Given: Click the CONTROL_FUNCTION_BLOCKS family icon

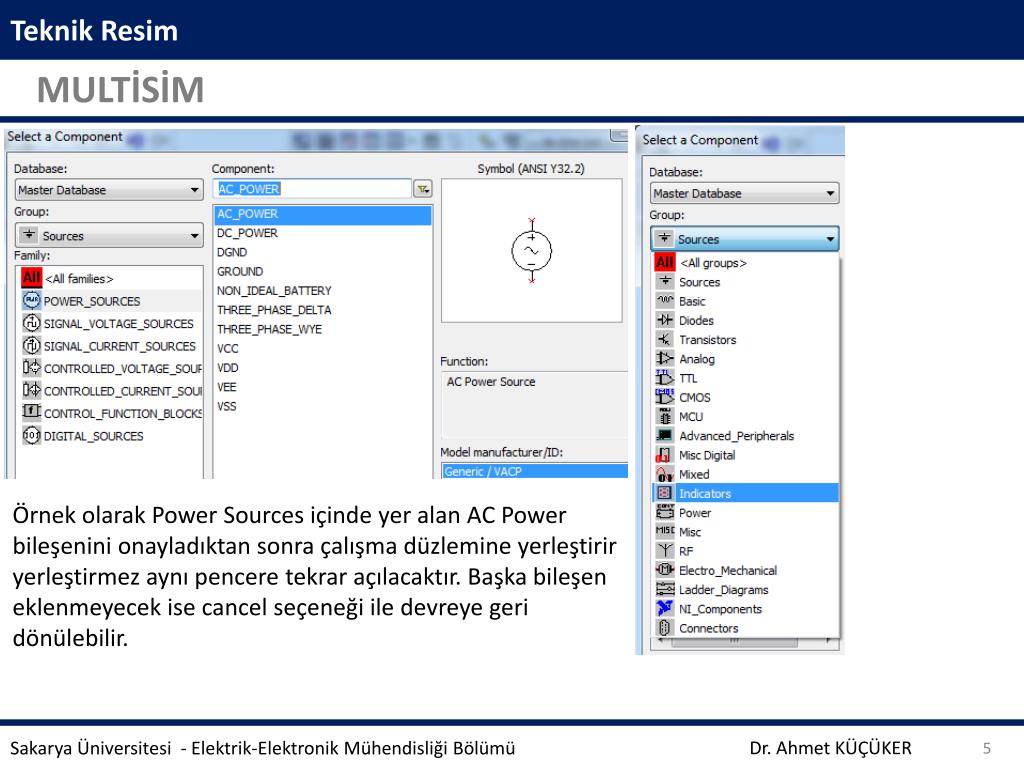Looking at the screenshot, I should coord(31,413).
